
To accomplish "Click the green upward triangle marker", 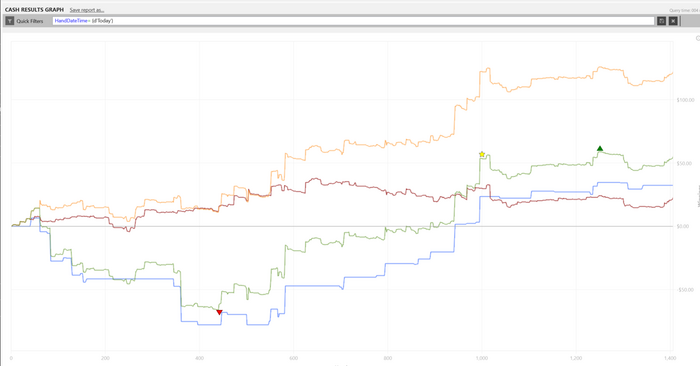I will [600, 149].
